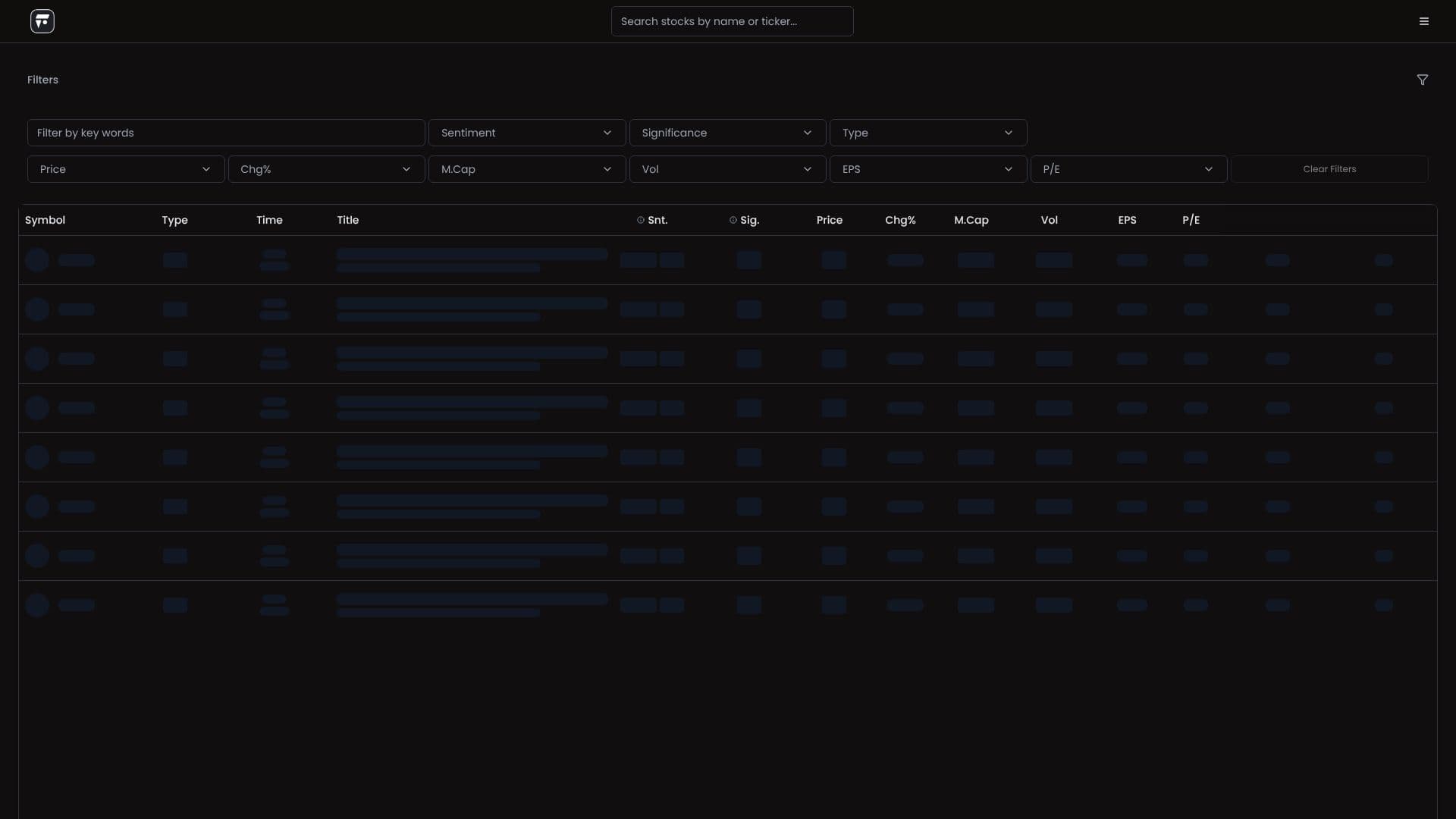Click the M.Cap column header
Image resolution: width=1456 pixels, height=819 pixels.
point(971,220)
